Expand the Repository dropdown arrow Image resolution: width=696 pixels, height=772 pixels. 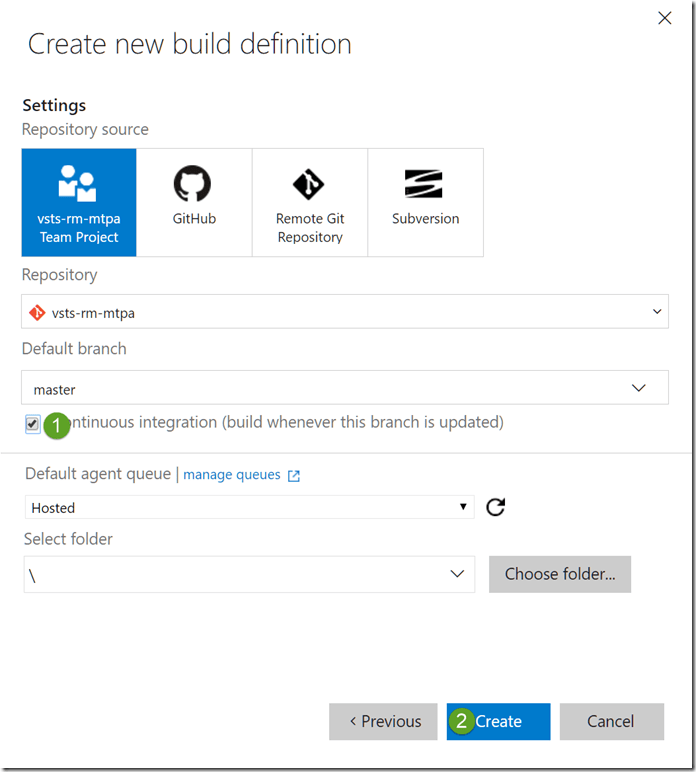click(657, 312)
